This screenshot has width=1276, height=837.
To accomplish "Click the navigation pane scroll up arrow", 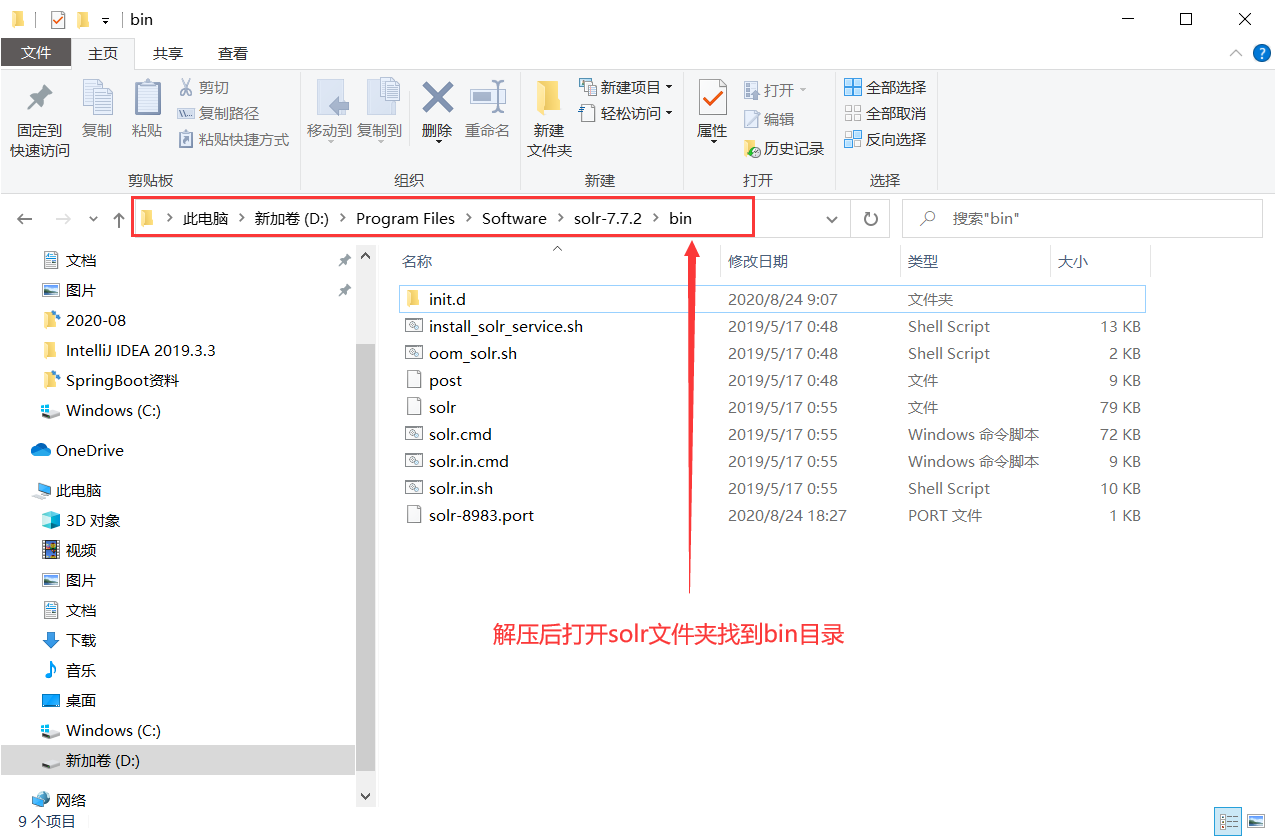I will coord(365,257).
